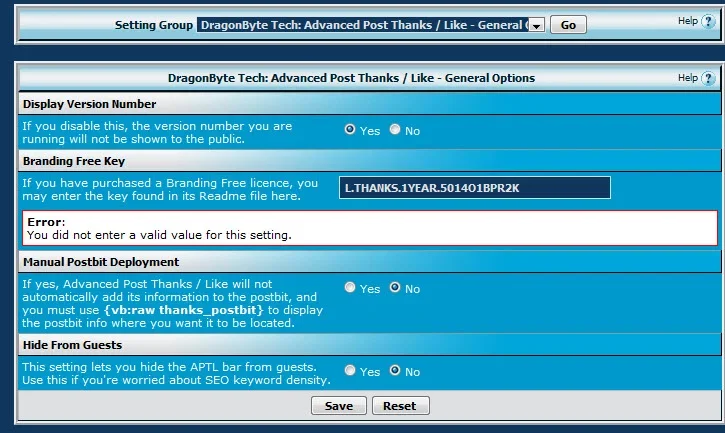Select Yes for Display Version Number
The height and width of the screenshot is (433, 725).
(350, 130)
